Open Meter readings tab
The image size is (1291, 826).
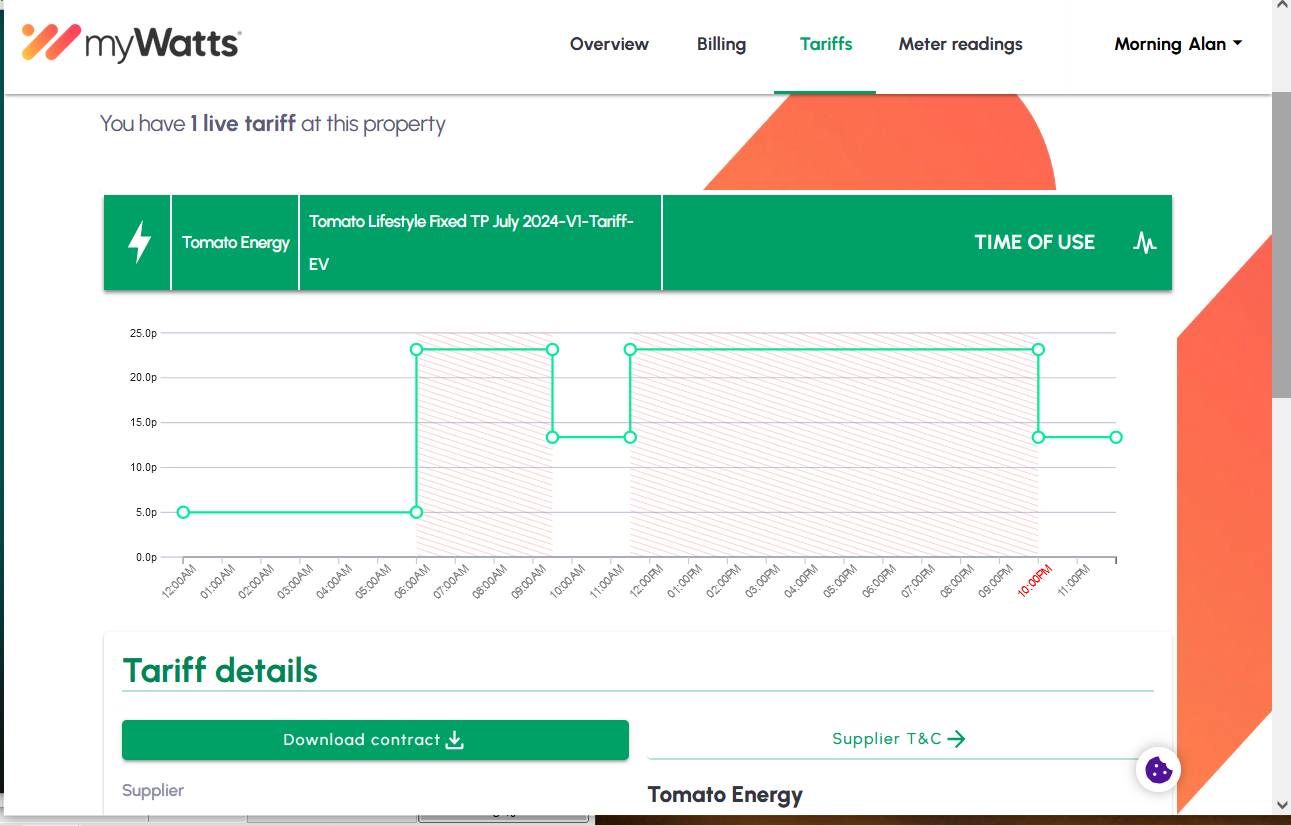click(x=960, y=44)
